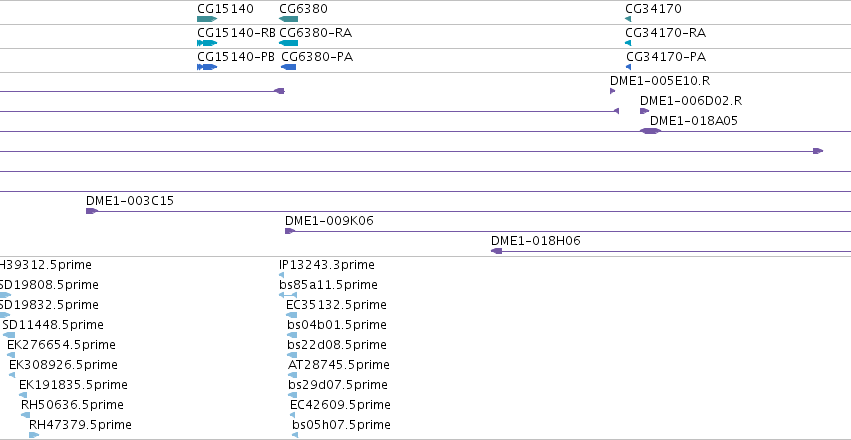Click the CG15140-PB label text
851x440 pixels.
(236, 56)
